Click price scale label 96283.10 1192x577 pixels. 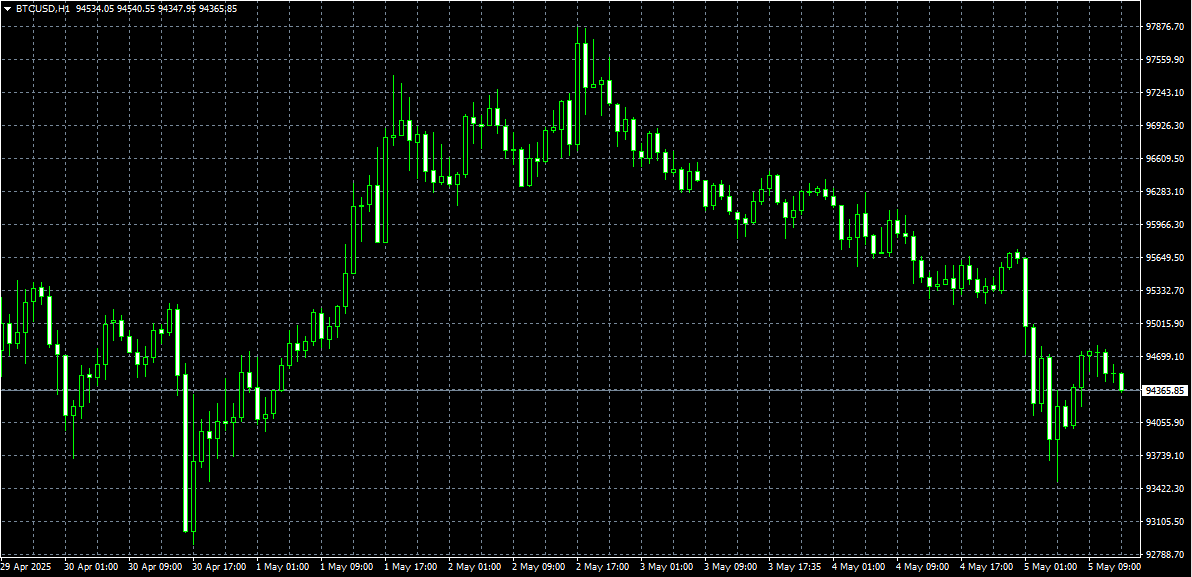click(x=1165, y=192)
